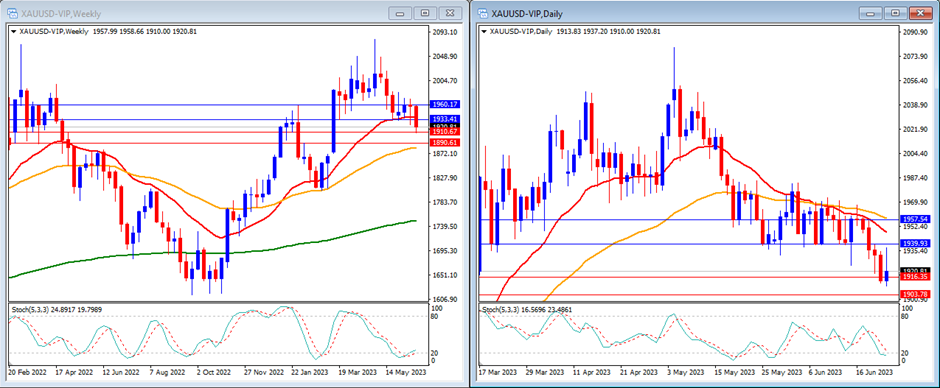Click the 1987.40 value on Daily price axis
The image size is (940, 388).
pyautogui.click(x=915, y=178)
